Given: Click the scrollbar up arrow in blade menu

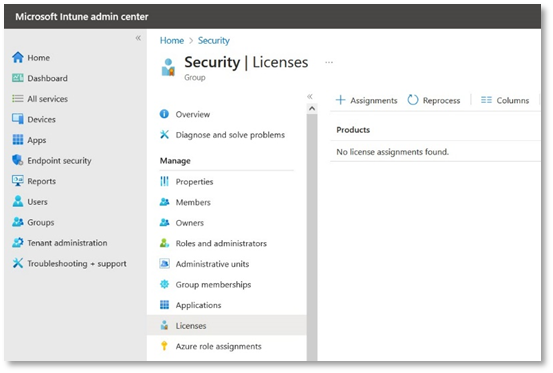Looking at the screenshot, I should pyautogui.click(x=312, y=109).
